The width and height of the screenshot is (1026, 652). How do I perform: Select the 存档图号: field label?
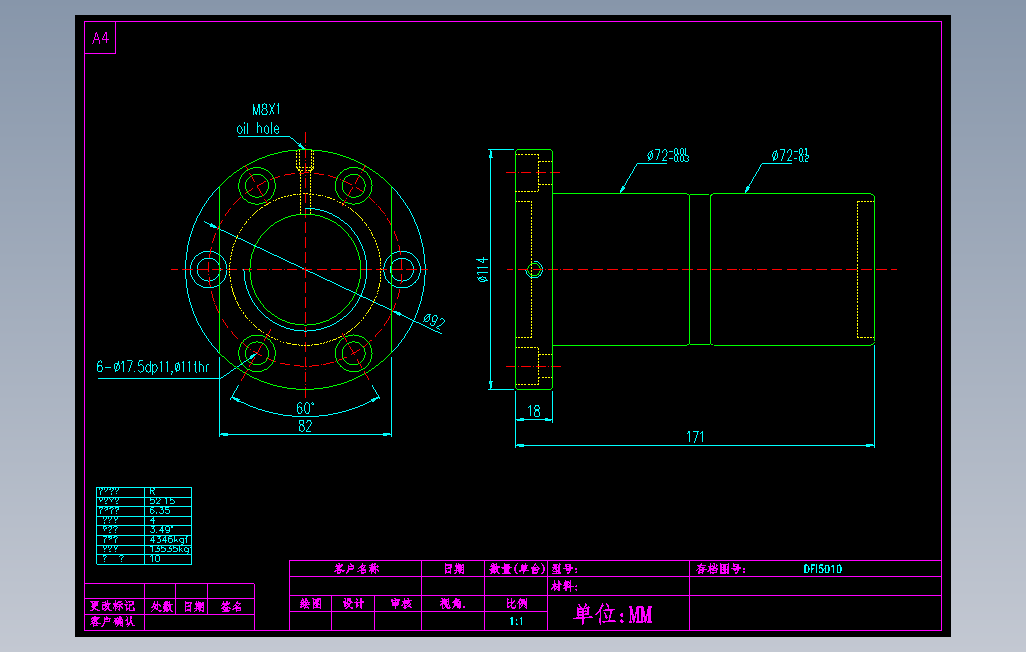point(720,569)
